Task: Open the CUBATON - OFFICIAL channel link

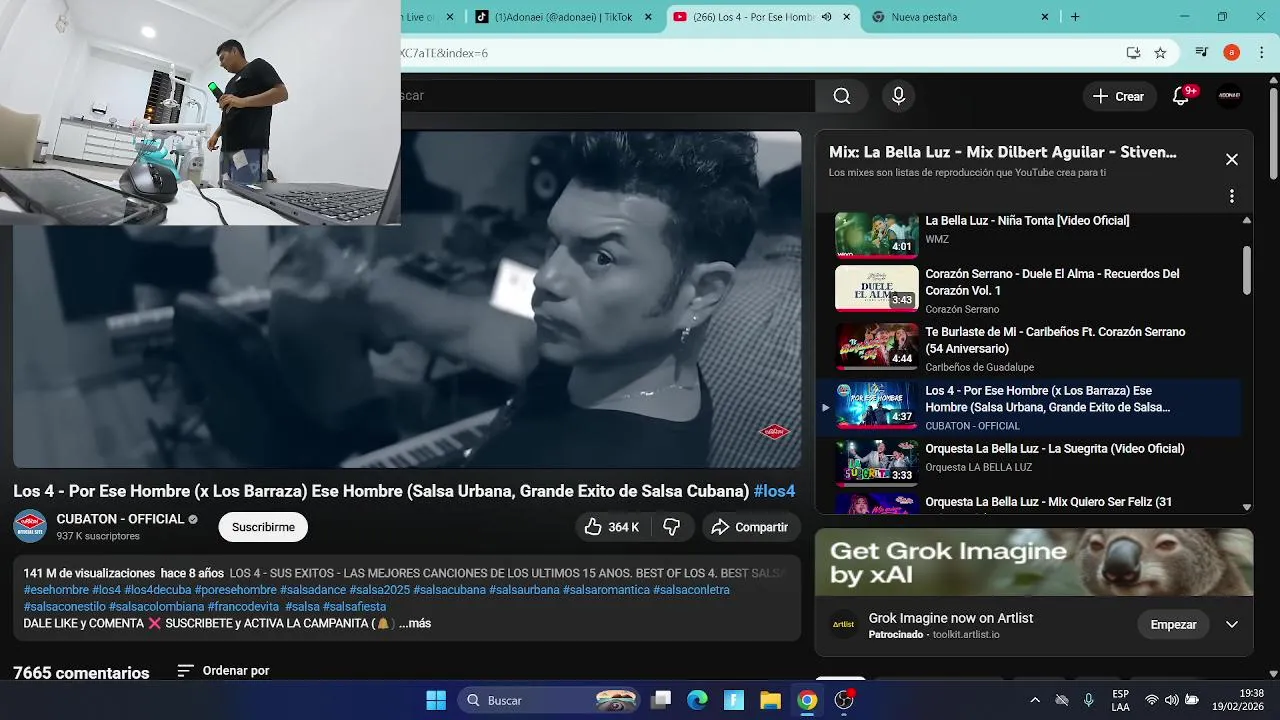Action: (120, 519)
